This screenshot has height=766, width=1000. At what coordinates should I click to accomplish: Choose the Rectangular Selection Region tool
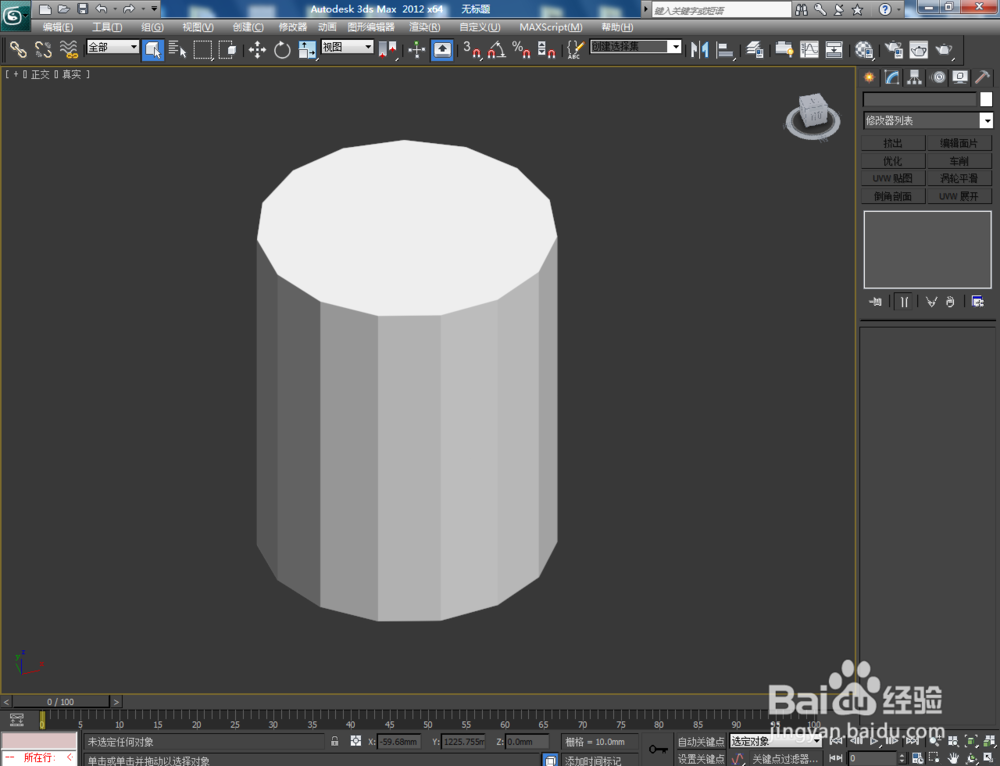203,50
